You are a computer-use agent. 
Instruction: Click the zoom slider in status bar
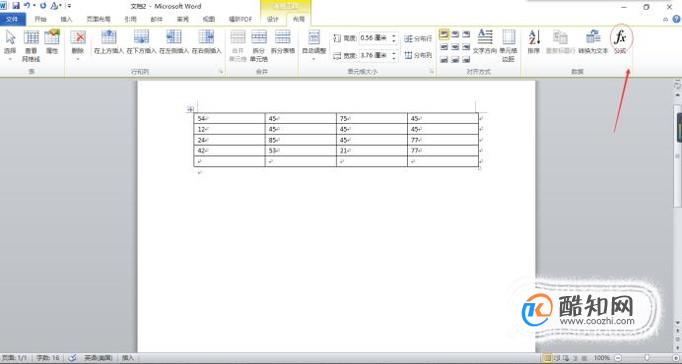coord(646,357)
